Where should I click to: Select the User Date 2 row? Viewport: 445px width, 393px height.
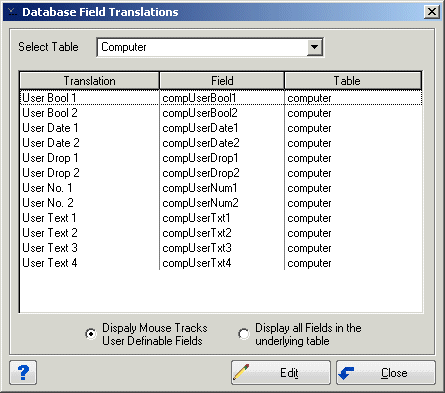(x=221, y=143)
